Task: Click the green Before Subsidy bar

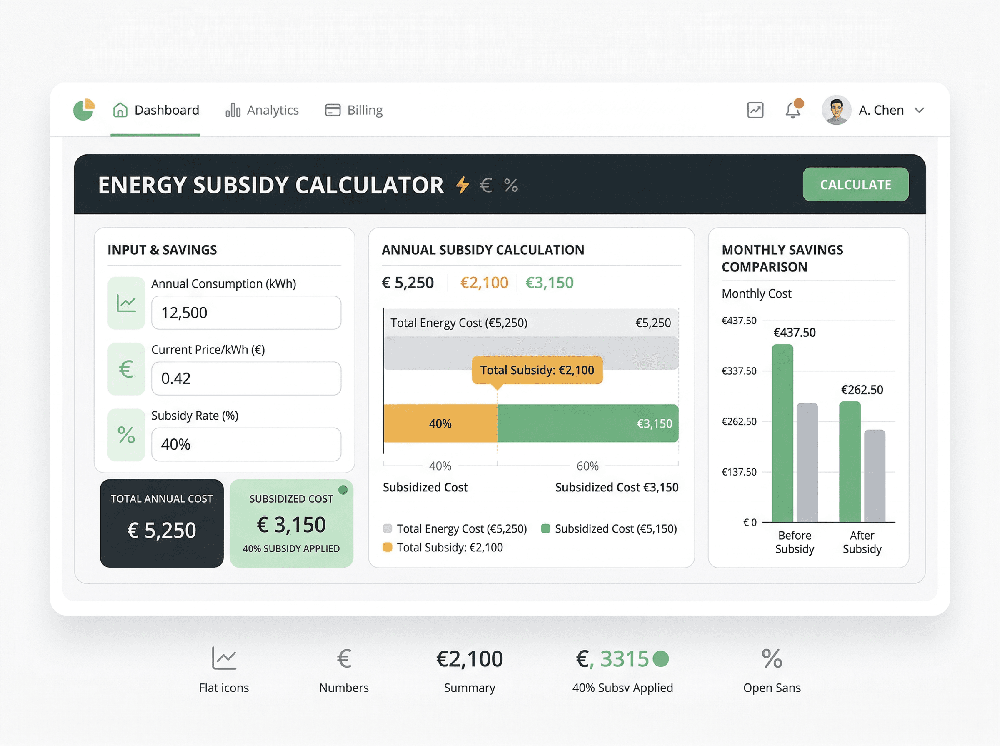Action: pos(783,434)
